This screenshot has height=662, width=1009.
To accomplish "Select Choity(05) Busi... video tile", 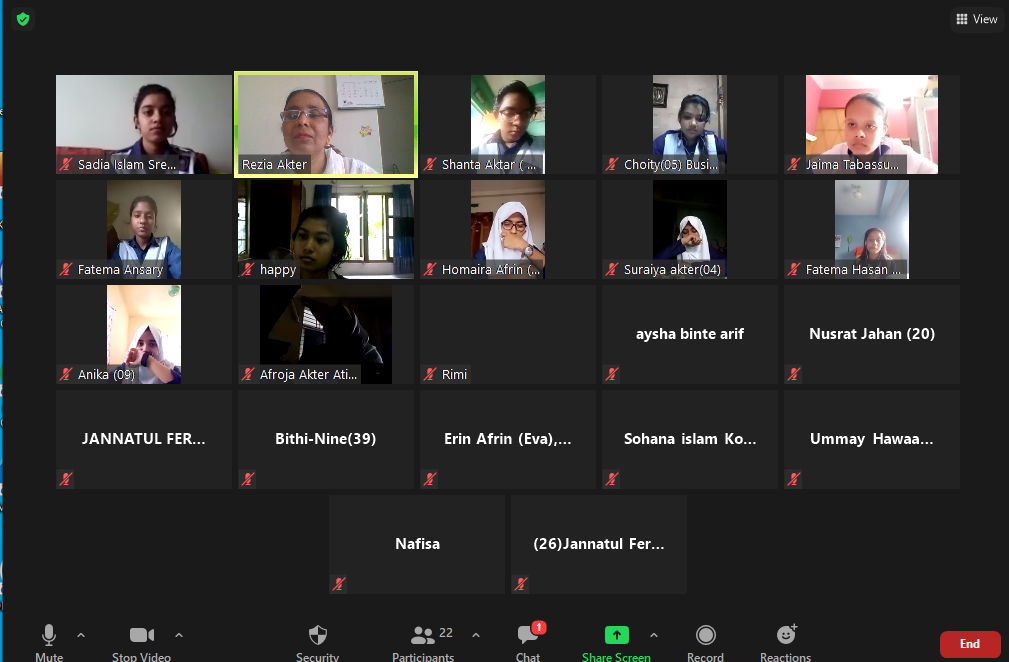I will pyautogui.click(x=690, y=124).
